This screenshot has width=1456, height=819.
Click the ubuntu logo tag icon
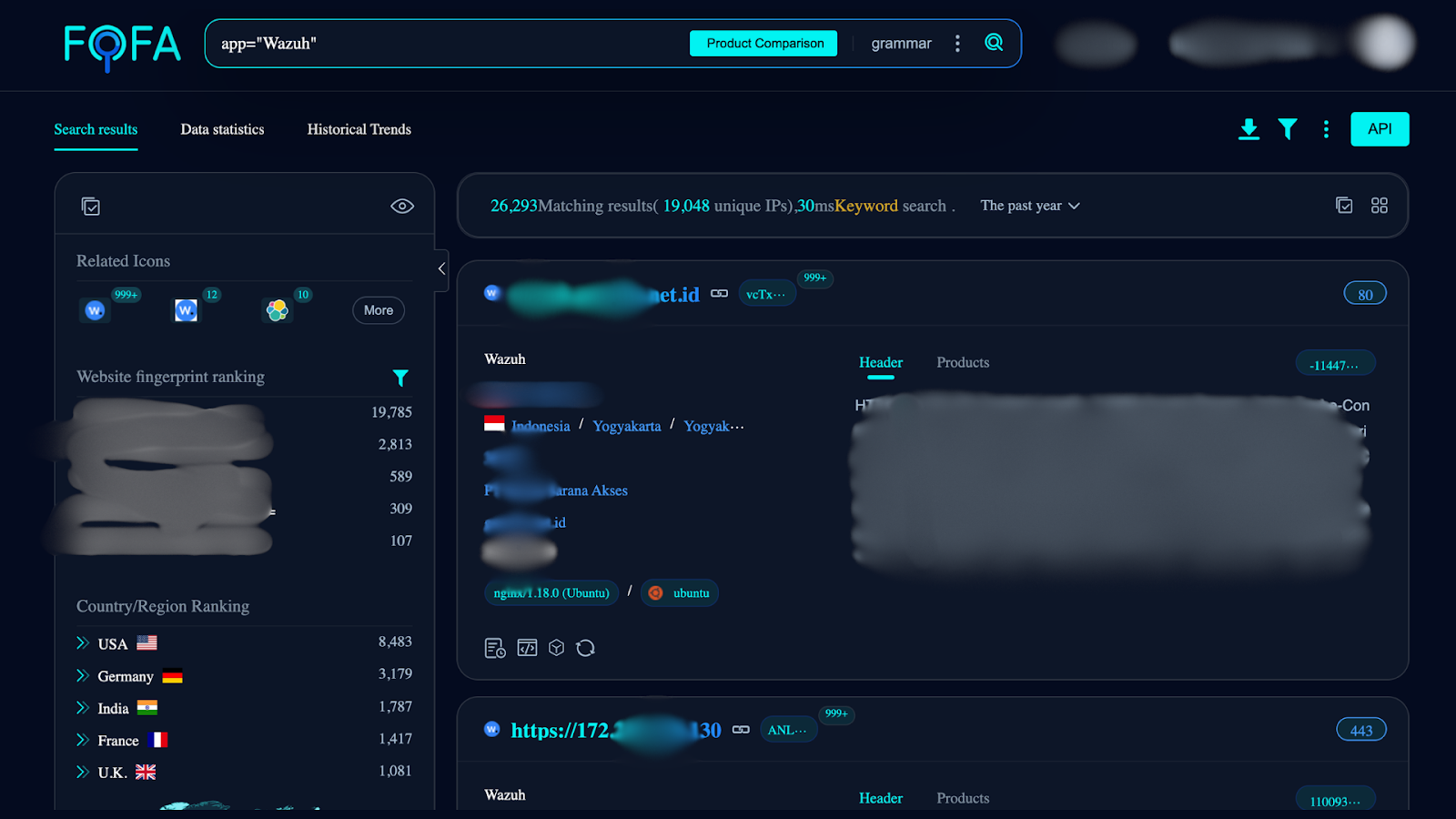pos(655,593)
